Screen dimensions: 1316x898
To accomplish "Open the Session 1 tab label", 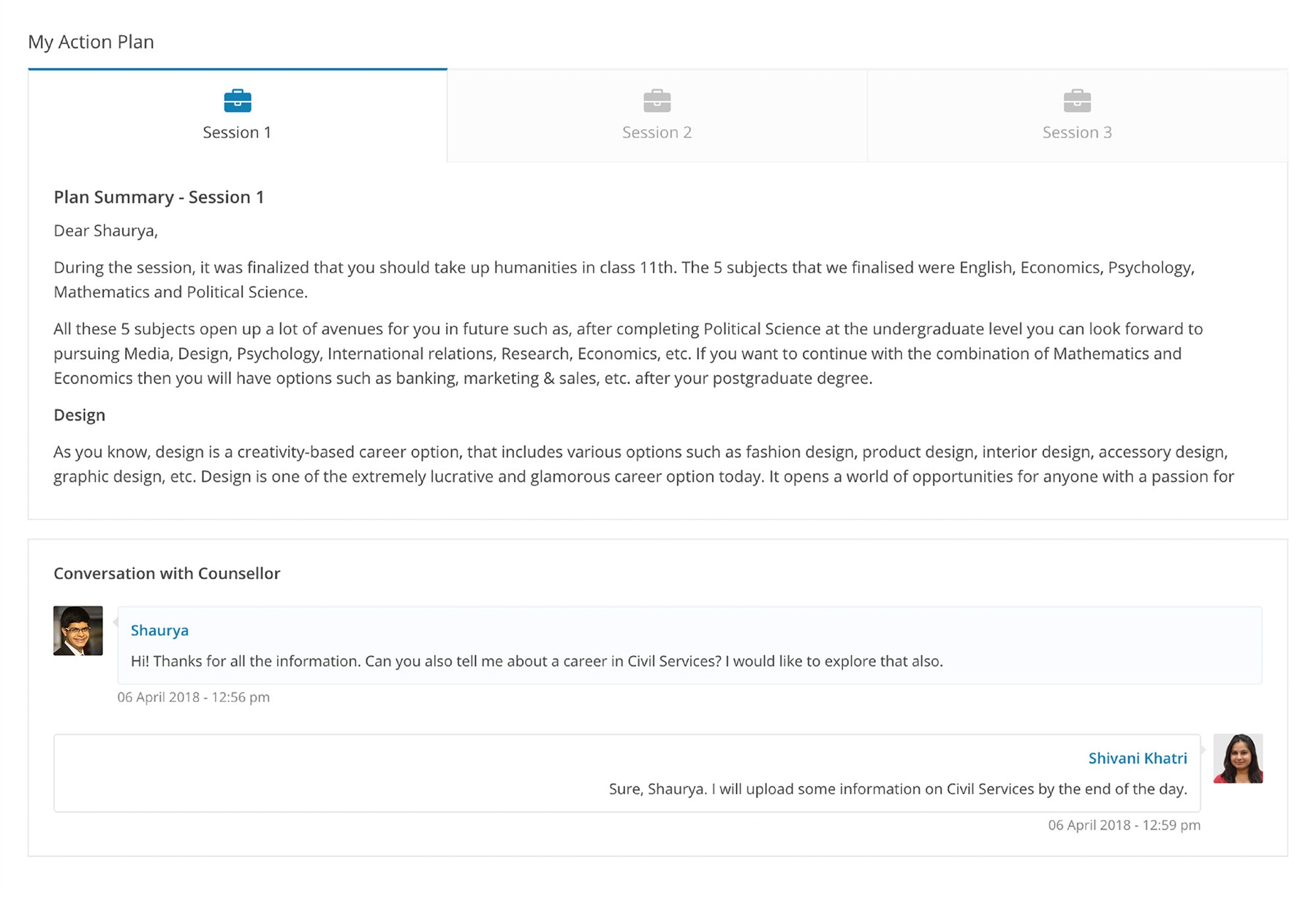I will tap(237, 132).
